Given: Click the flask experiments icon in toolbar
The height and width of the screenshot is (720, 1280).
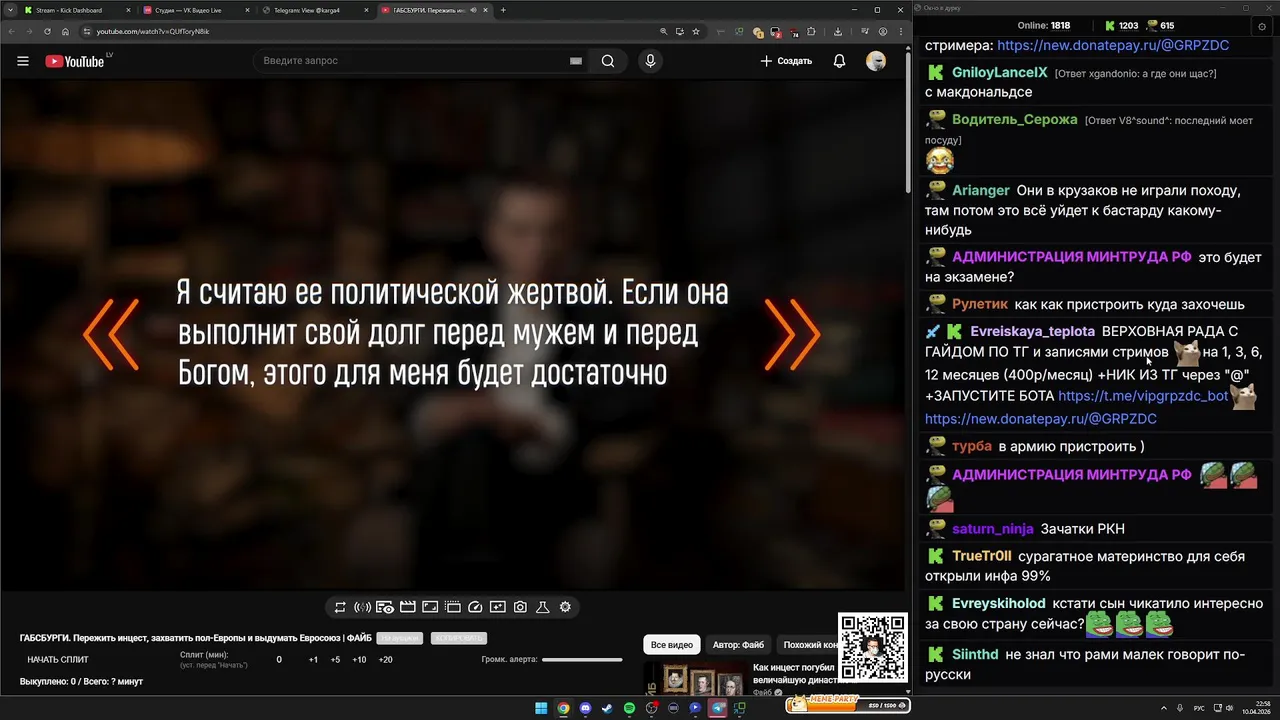Looking at the screenshot, I should pyautogui.click(x=543, y=607).
